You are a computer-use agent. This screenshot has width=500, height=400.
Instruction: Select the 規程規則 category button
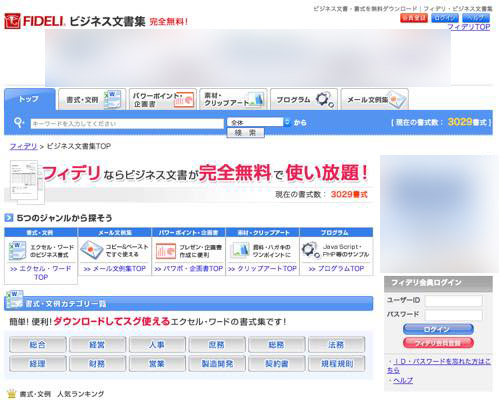coord(336,363)
